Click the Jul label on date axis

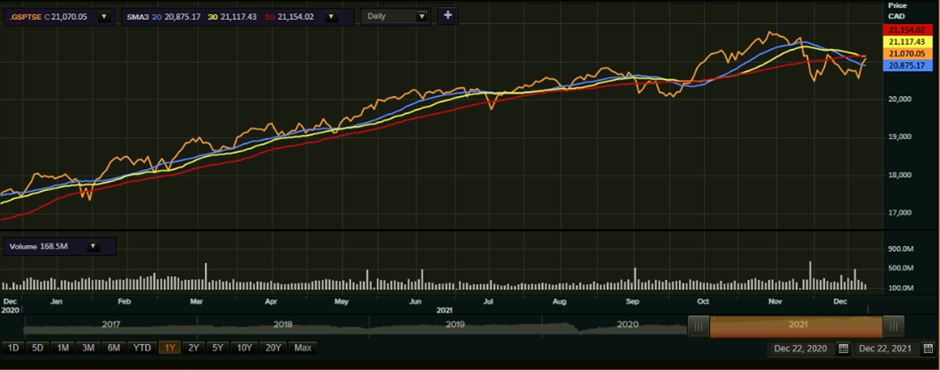(488, 301)
